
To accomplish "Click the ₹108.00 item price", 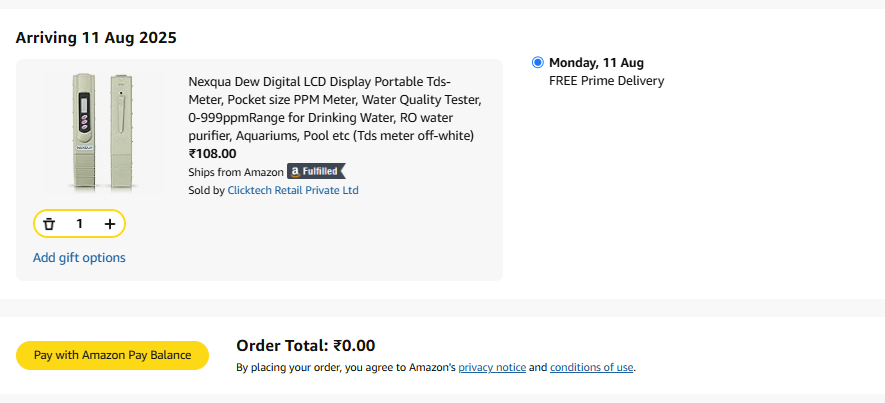I will (212, 154).
